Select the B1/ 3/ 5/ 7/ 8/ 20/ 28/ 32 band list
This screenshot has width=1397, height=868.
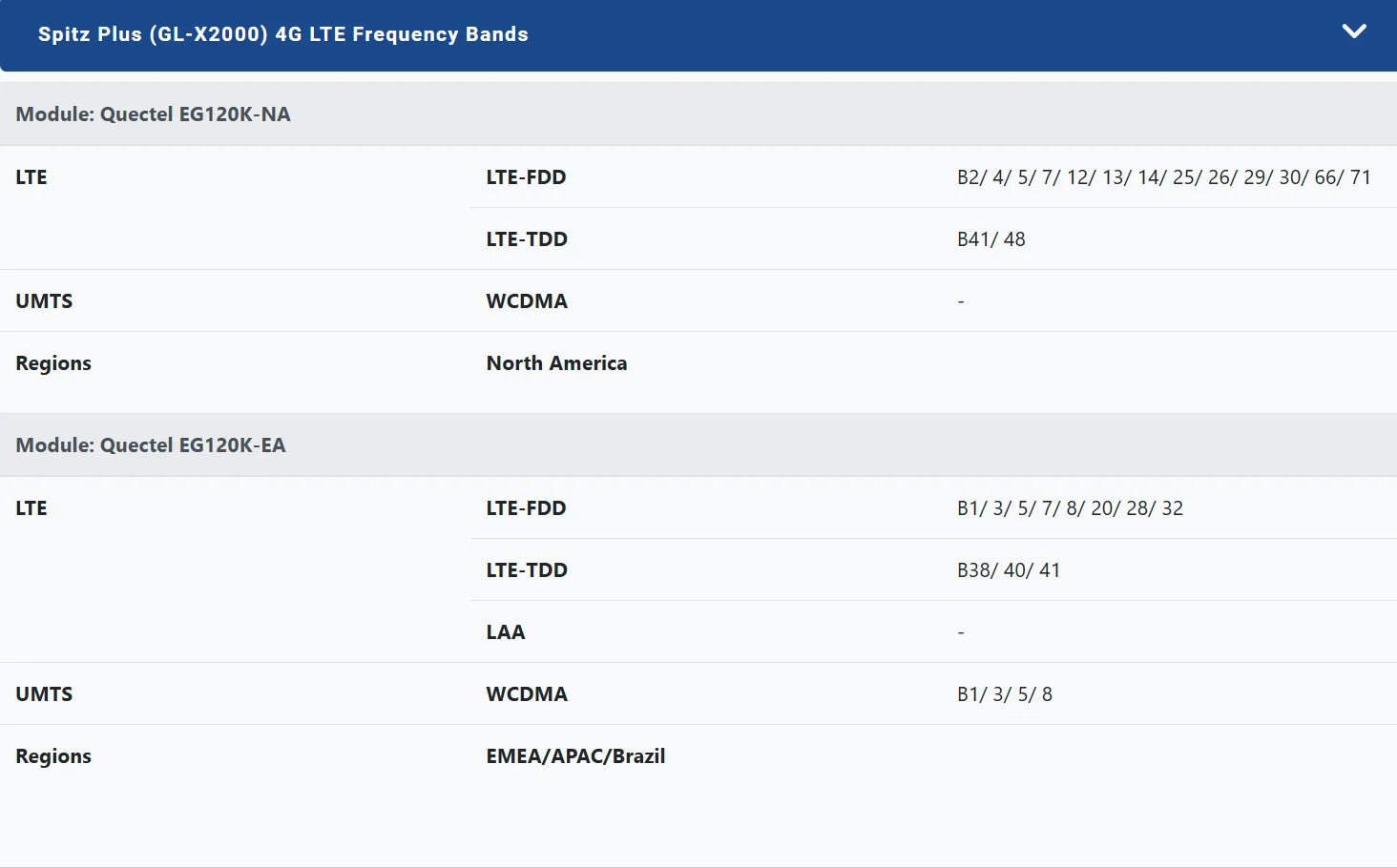coord(1070,508)
